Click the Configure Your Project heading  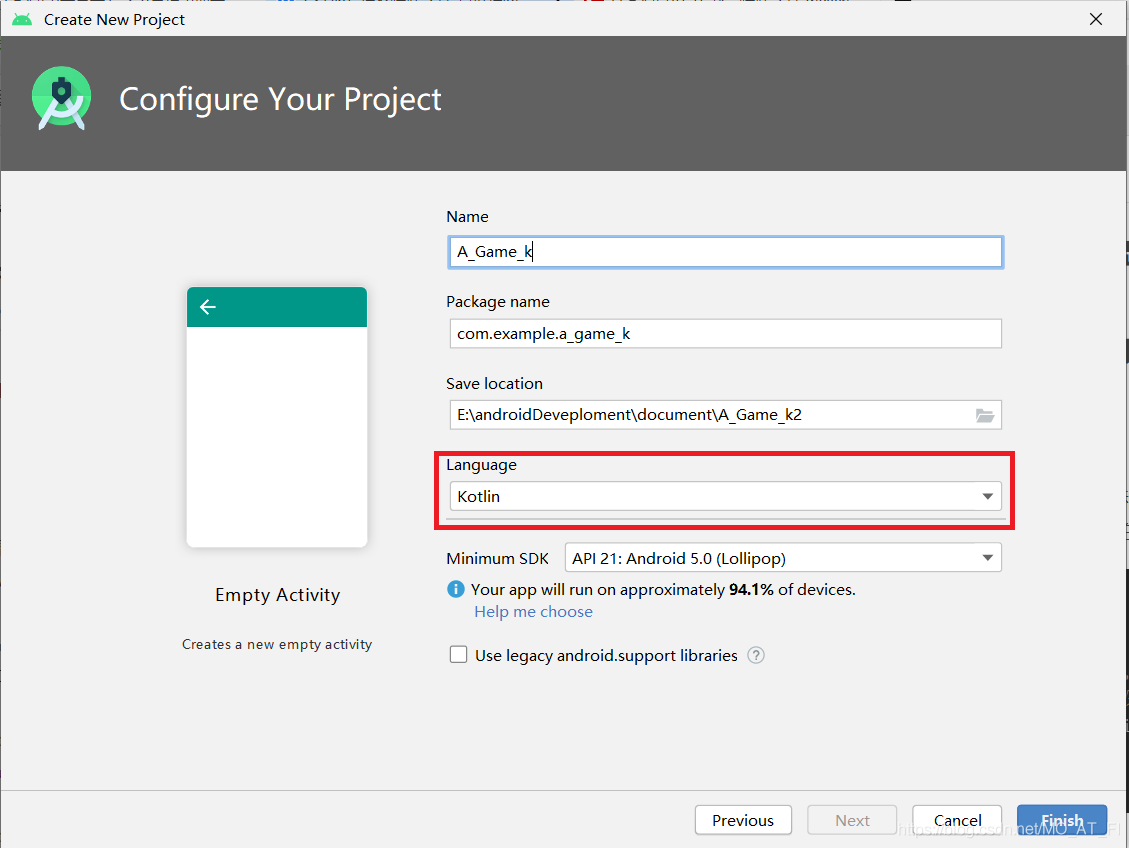coord(280,99)
